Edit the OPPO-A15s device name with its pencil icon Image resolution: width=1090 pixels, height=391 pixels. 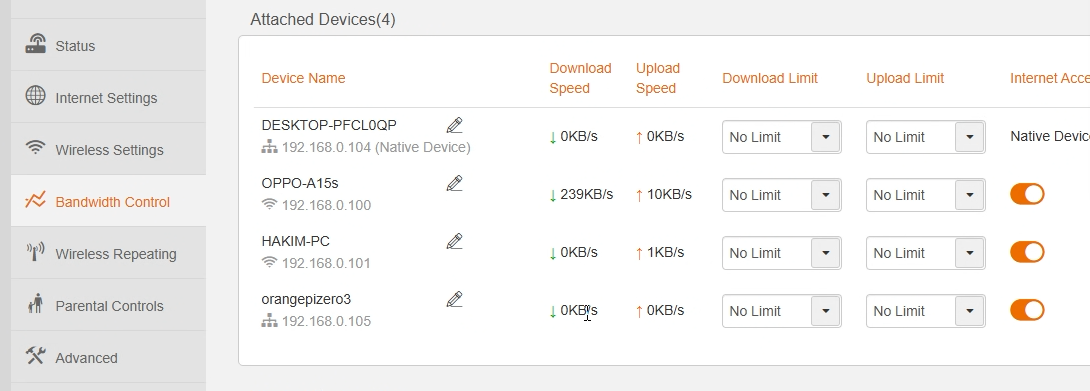[454, 183]
